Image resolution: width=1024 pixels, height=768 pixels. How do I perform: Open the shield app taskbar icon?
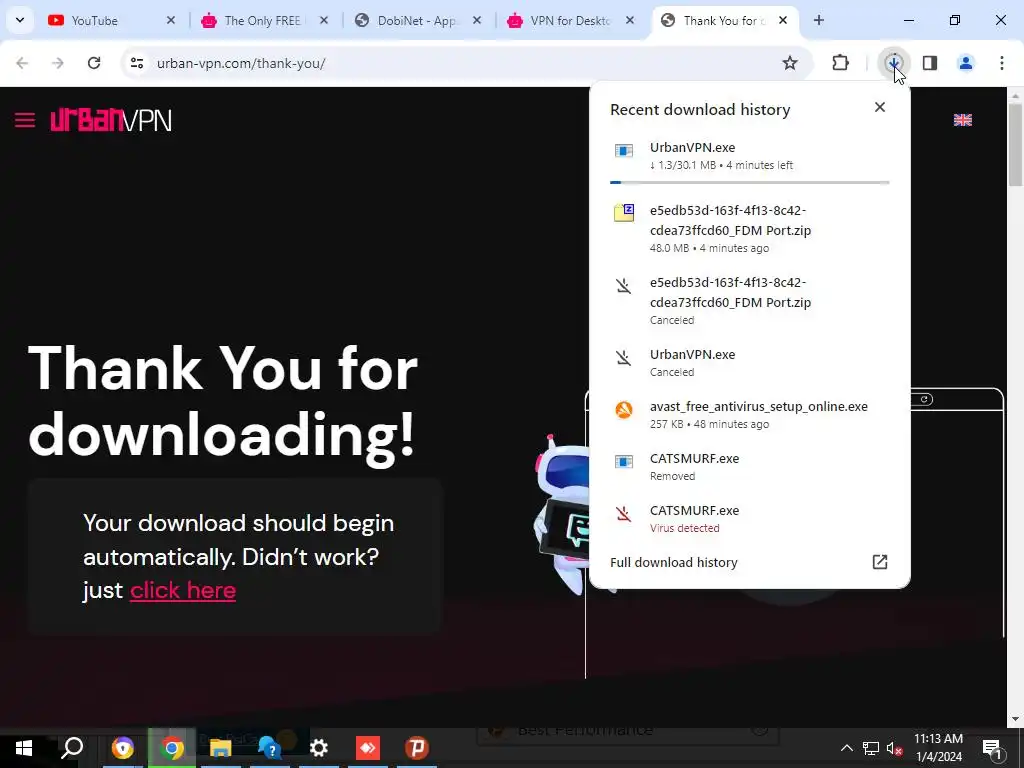pos(122,748)
